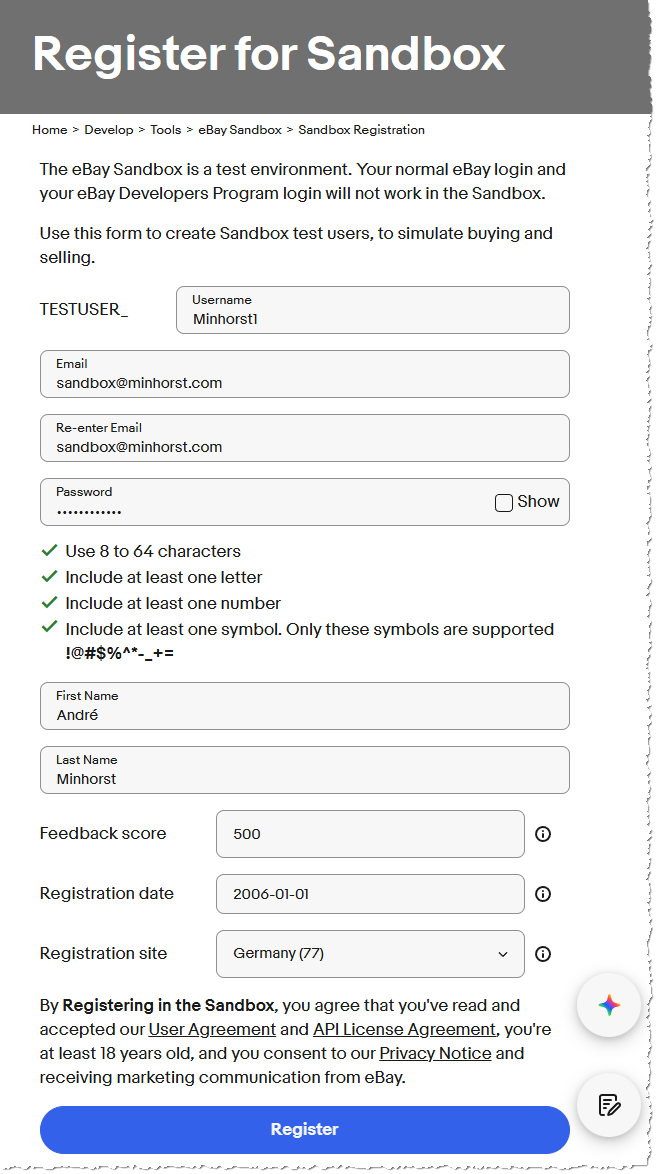Click the Registration site info icon
Screen dimensions: 657x1174
[543, 954]
